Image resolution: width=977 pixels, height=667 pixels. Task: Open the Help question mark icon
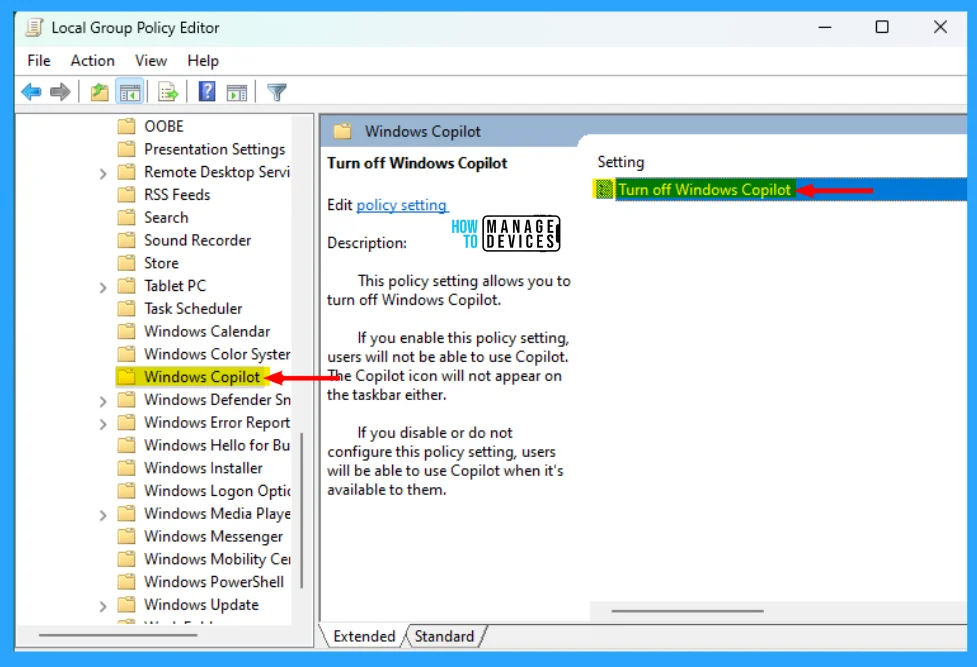[207, 92]
